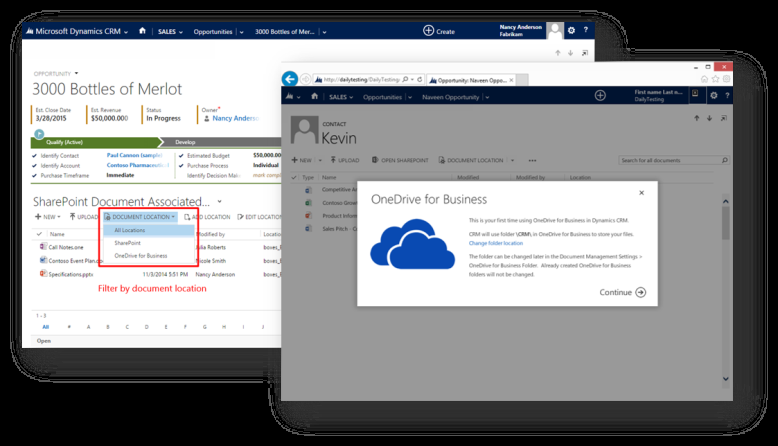Image resolution: width=778 pixels, height=446 pixels.
Task: Expand the Microsoft Dynamics CRM dropdown arrow
Action: (x=126, y=32)
